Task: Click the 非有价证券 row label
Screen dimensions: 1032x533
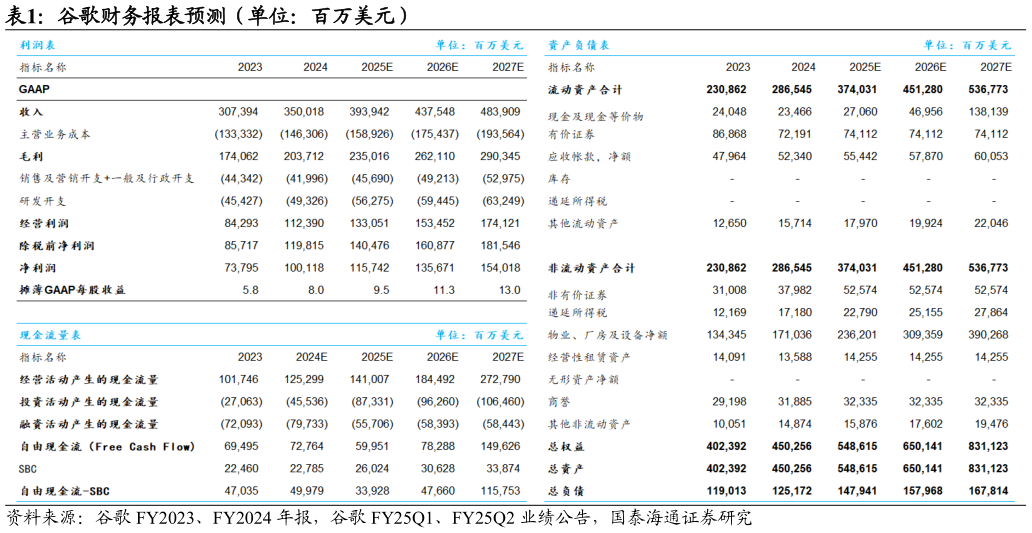Action: point(578,295)
